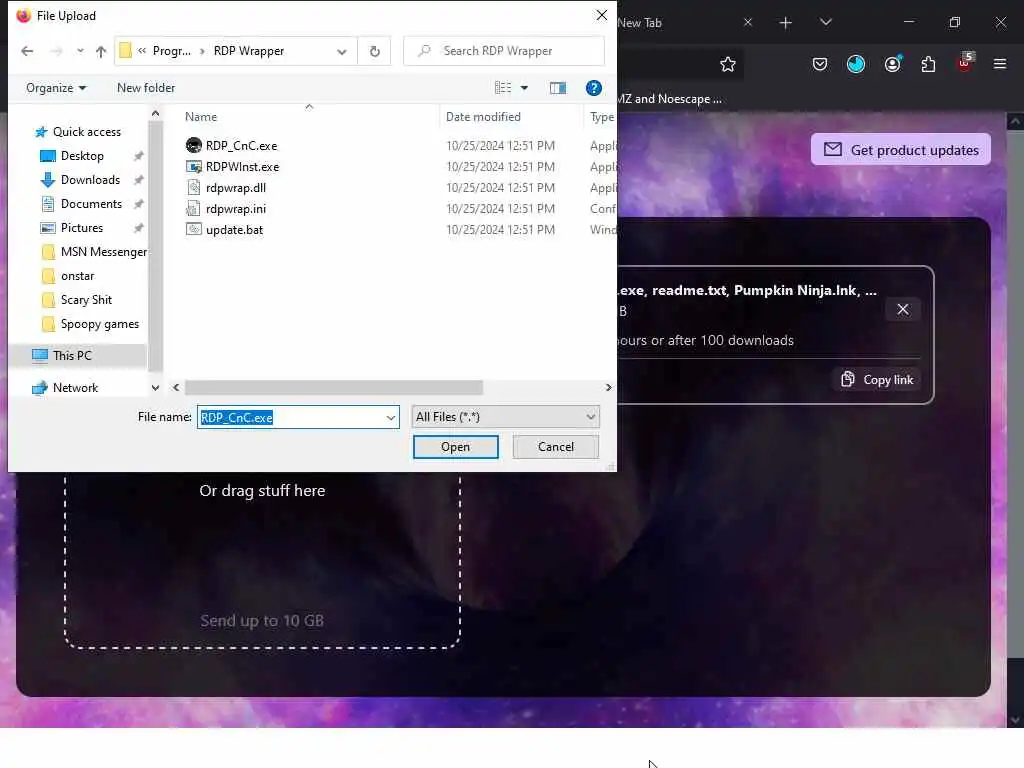Expand the address bar path dropdown
The width and height of the screenshot is (1024, 768).
342,52
